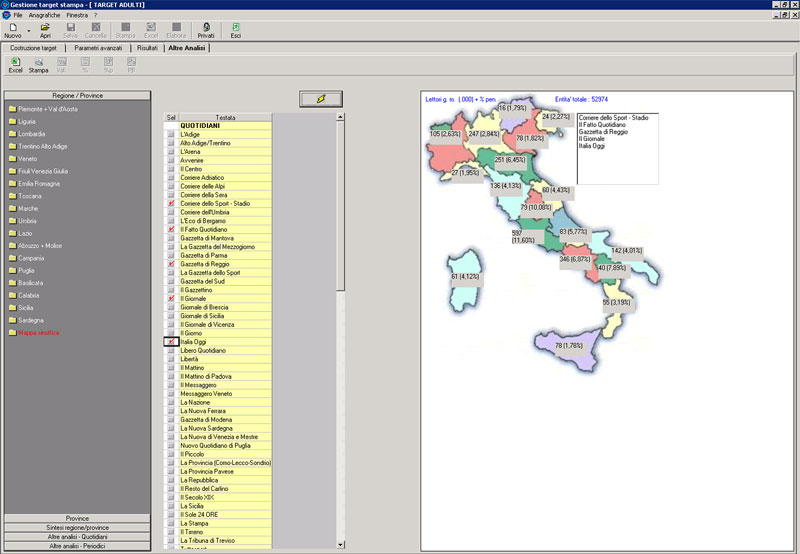Click the Privati toolbar icon

[x=206, y=28]
